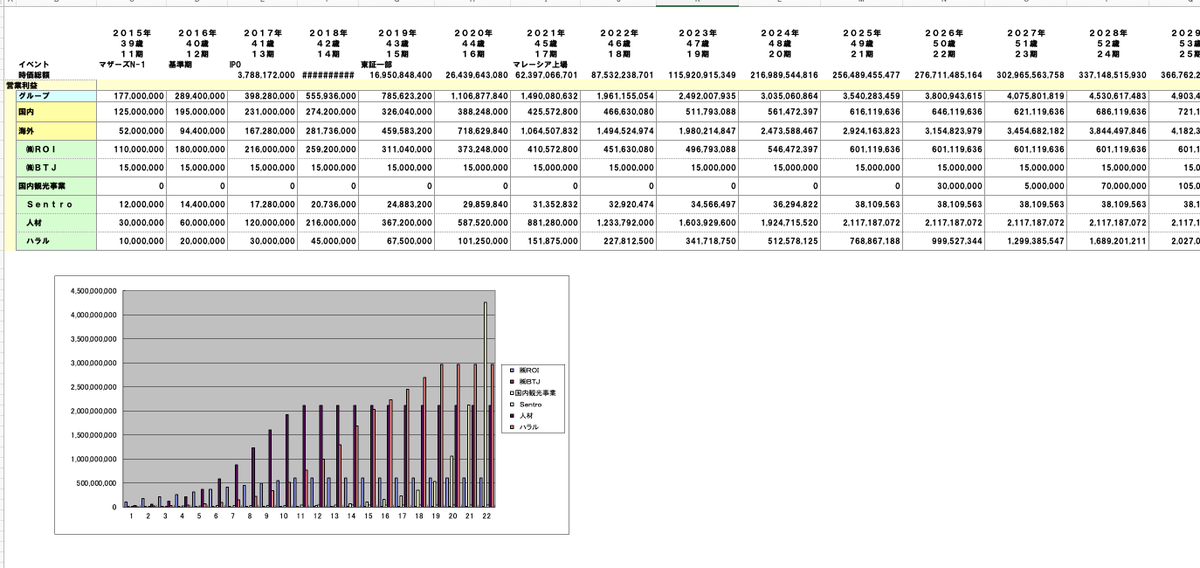Viewport: 1200px width, 568px height.
Task: Click the 2,000,000,000 chart axis label
Action: 95,412
